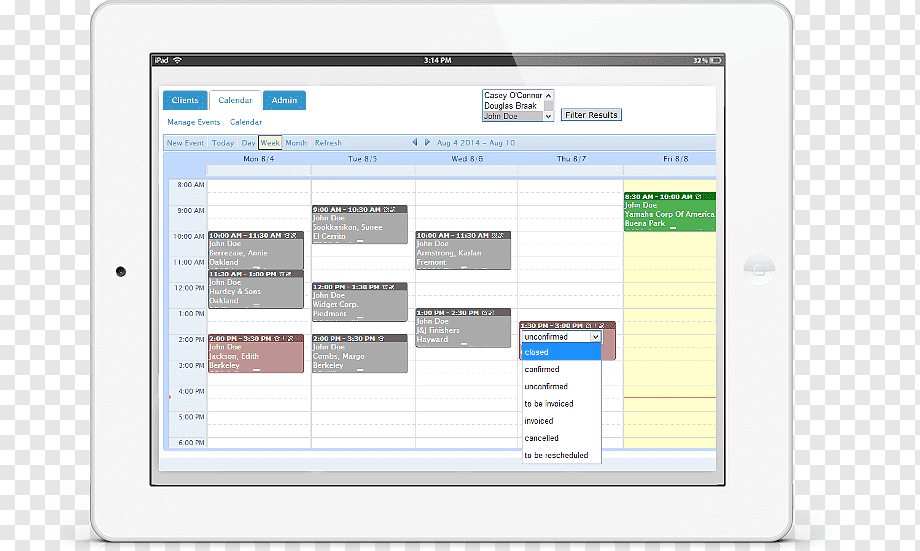Open the unconfirmed status dropdown
Image resolution: width=920 pixels, height=551 pixels.
point(562,337)
